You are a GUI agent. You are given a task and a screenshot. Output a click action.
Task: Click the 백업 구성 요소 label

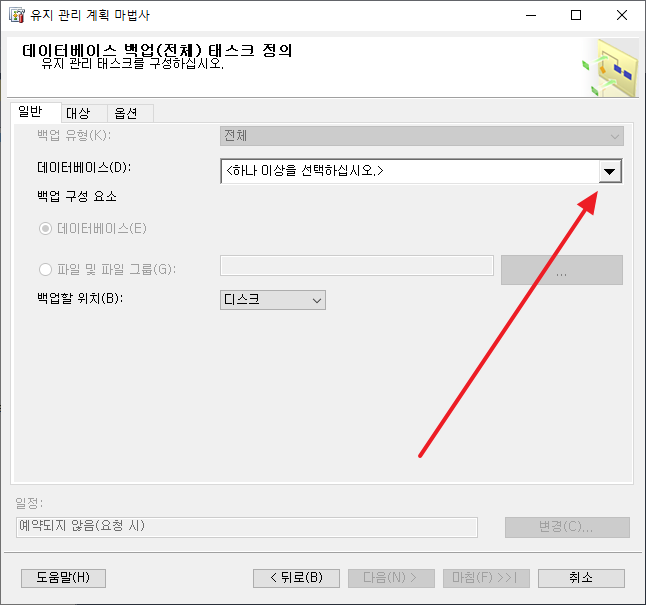tap(77, 197)
